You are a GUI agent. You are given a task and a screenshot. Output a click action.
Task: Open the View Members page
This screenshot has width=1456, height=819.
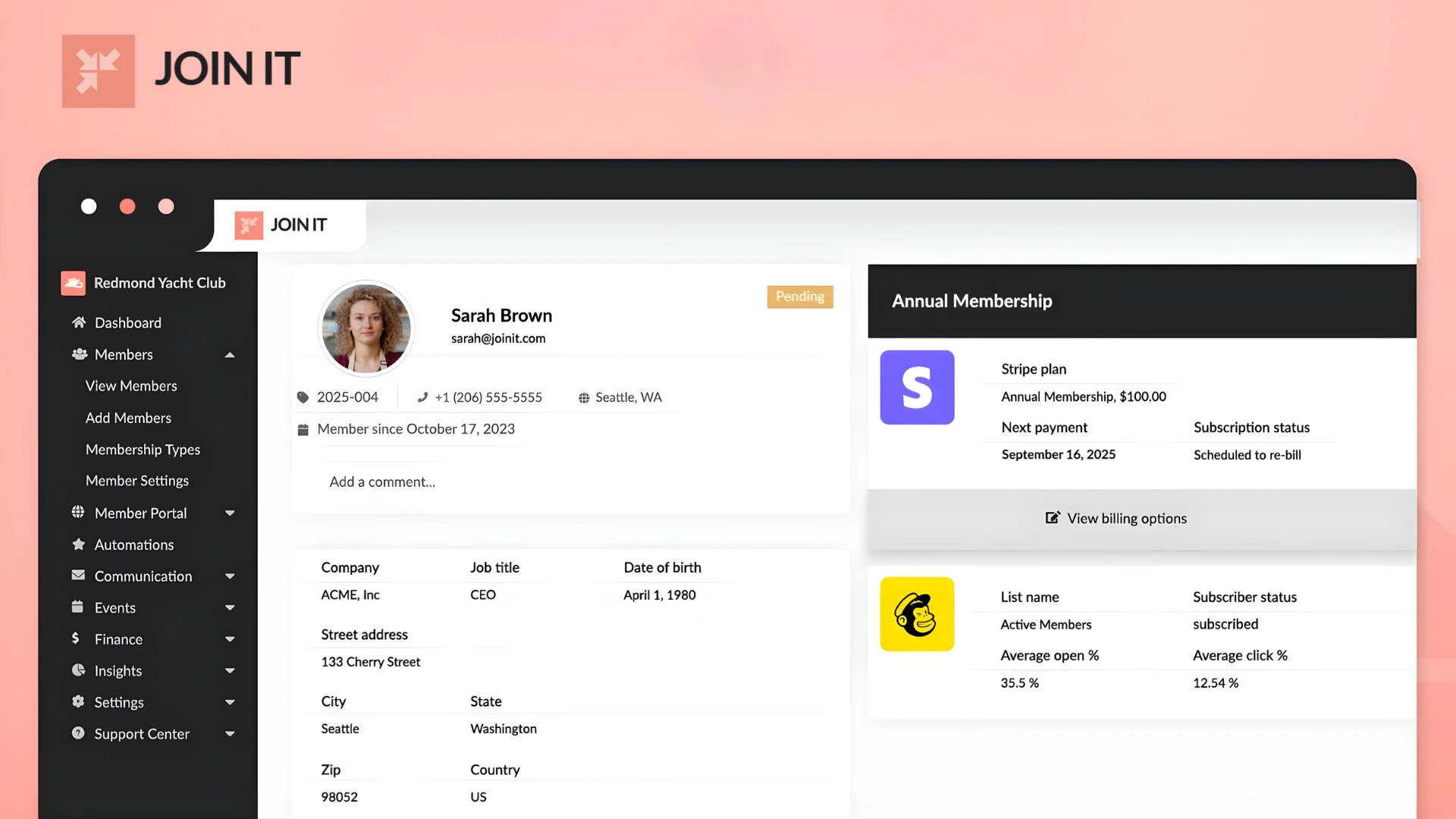point(131,386)
